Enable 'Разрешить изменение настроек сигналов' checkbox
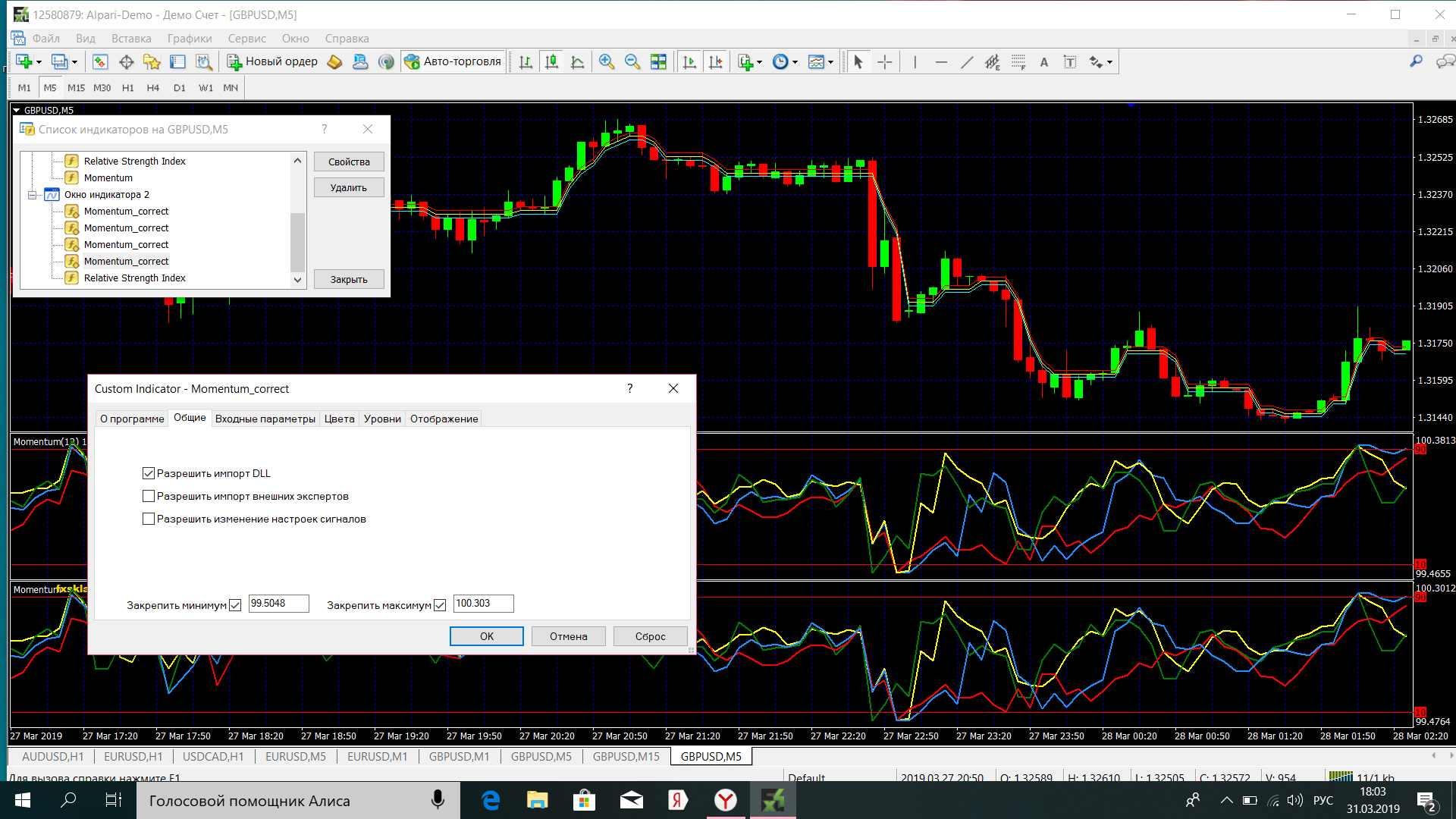 coord(149,519)
